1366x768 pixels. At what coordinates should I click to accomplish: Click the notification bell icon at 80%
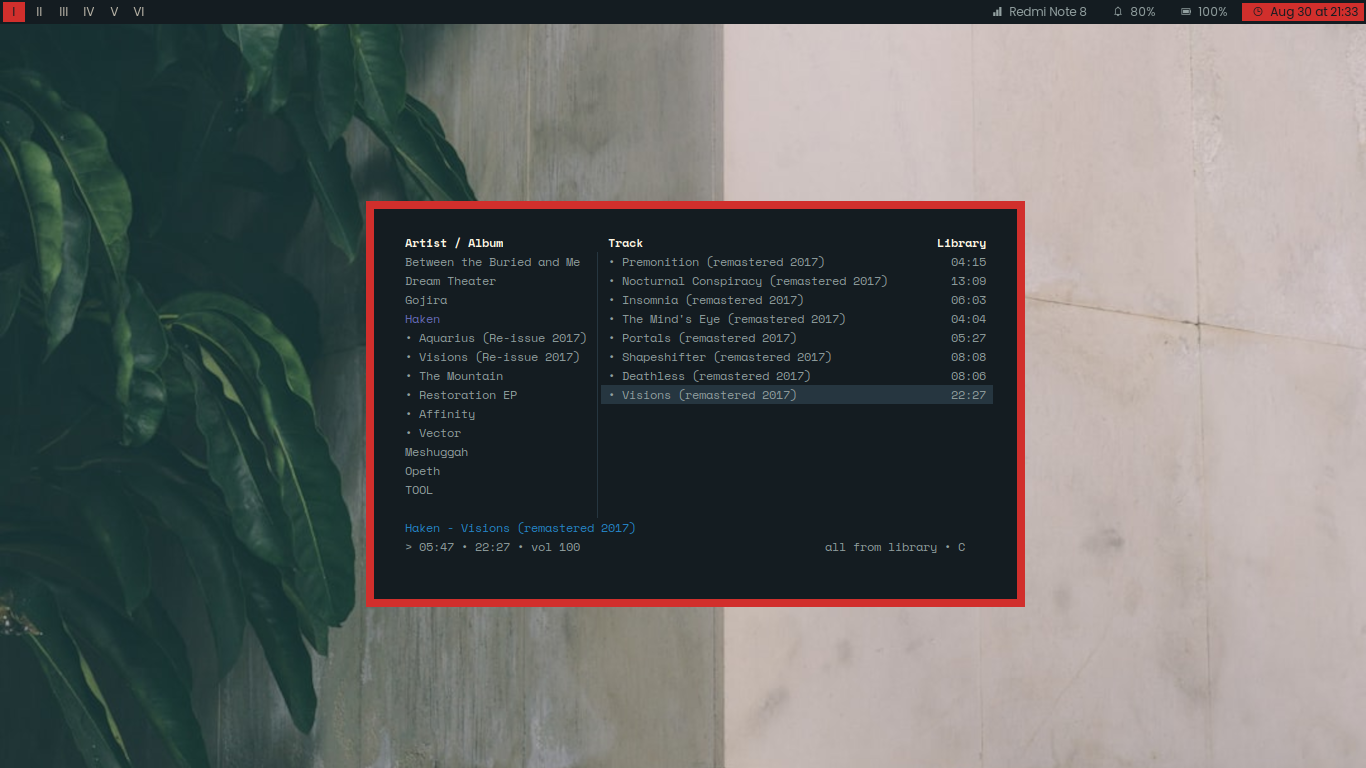[x=1118, y=12]
